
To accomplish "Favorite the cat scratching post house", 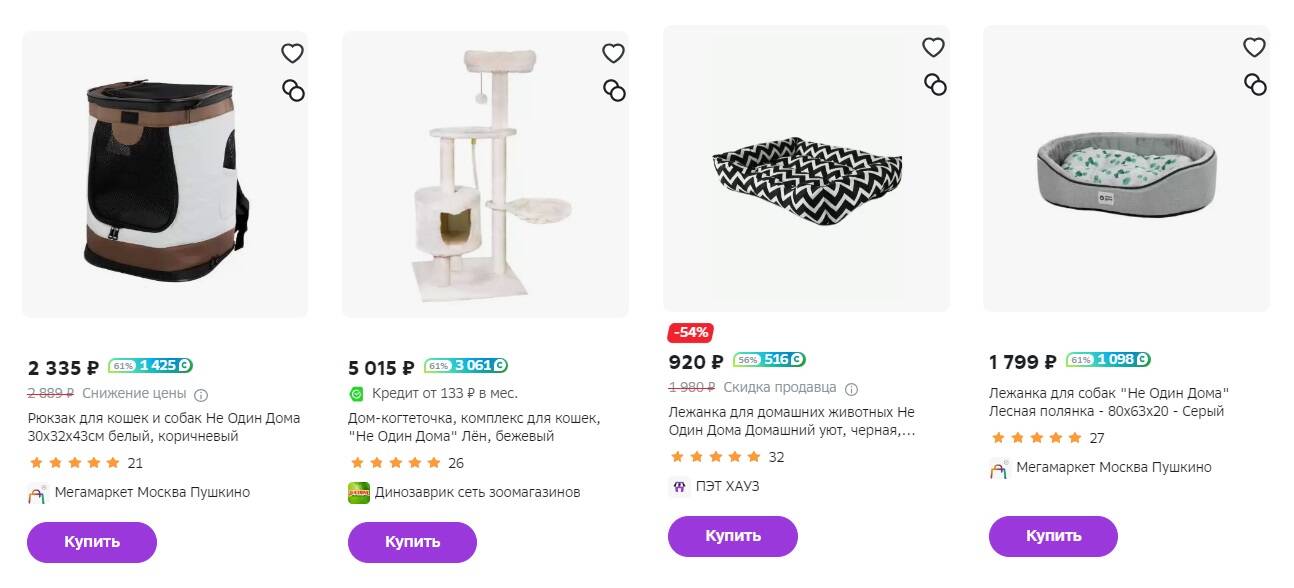I will click(x=613, y=53).
